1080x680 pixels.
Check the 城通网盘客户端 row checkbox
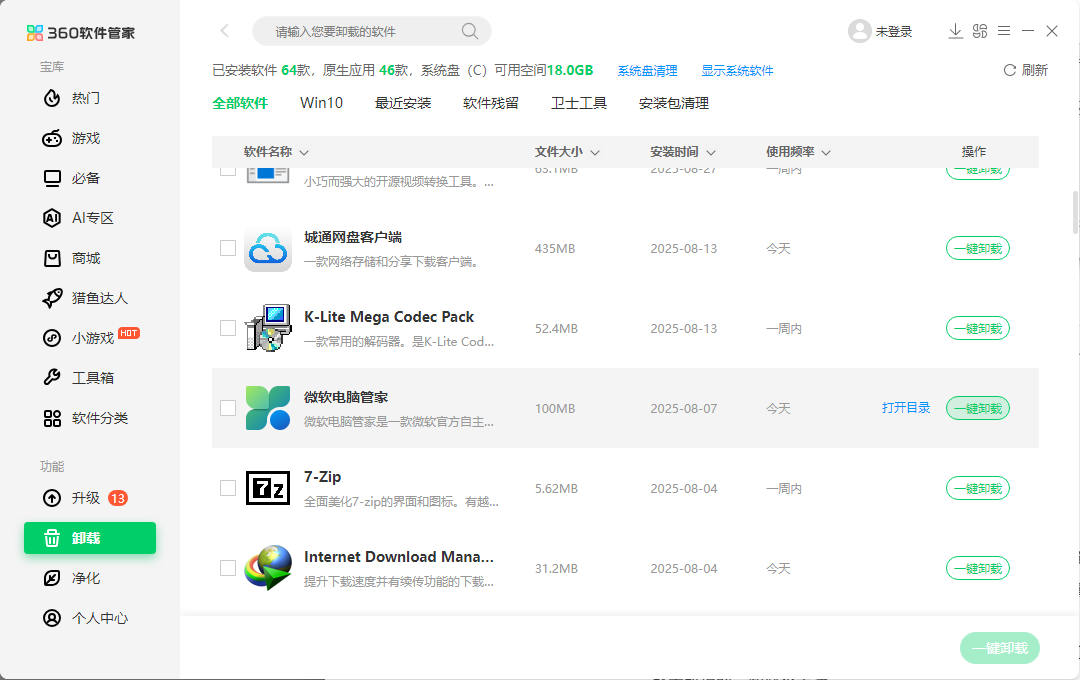tap(227, 247)
